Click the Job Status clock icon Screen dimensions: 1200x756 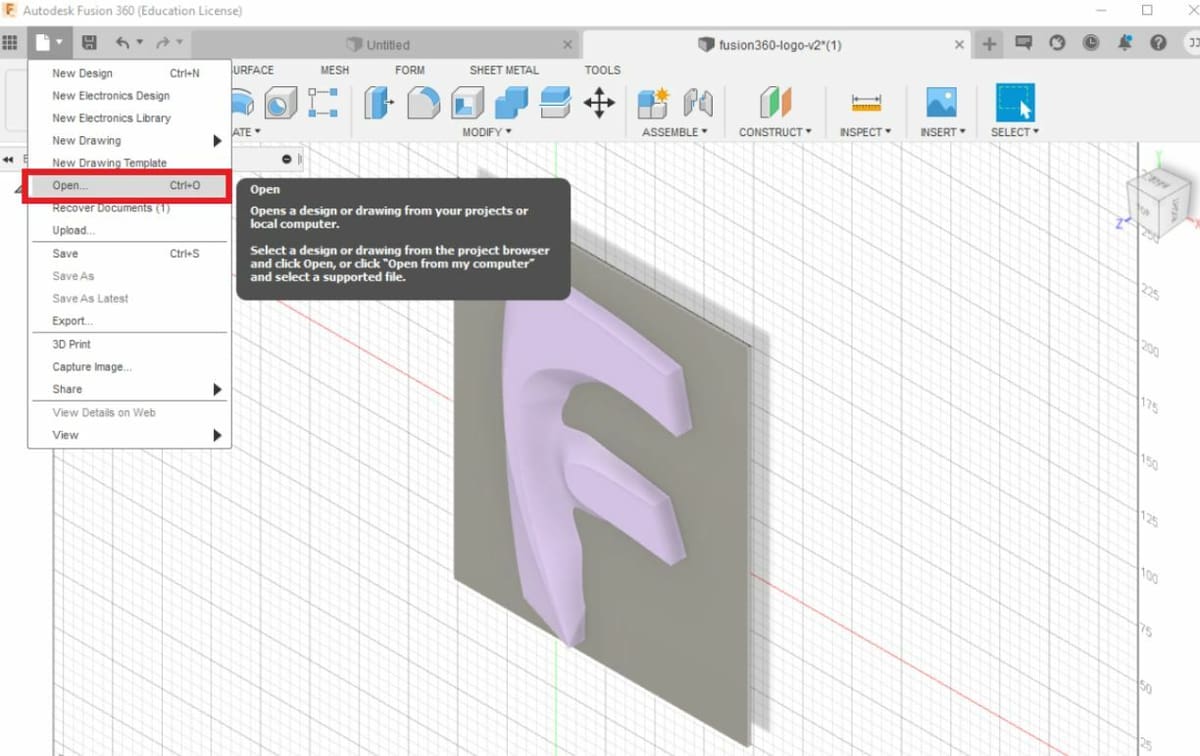(x=1091, y=43)
